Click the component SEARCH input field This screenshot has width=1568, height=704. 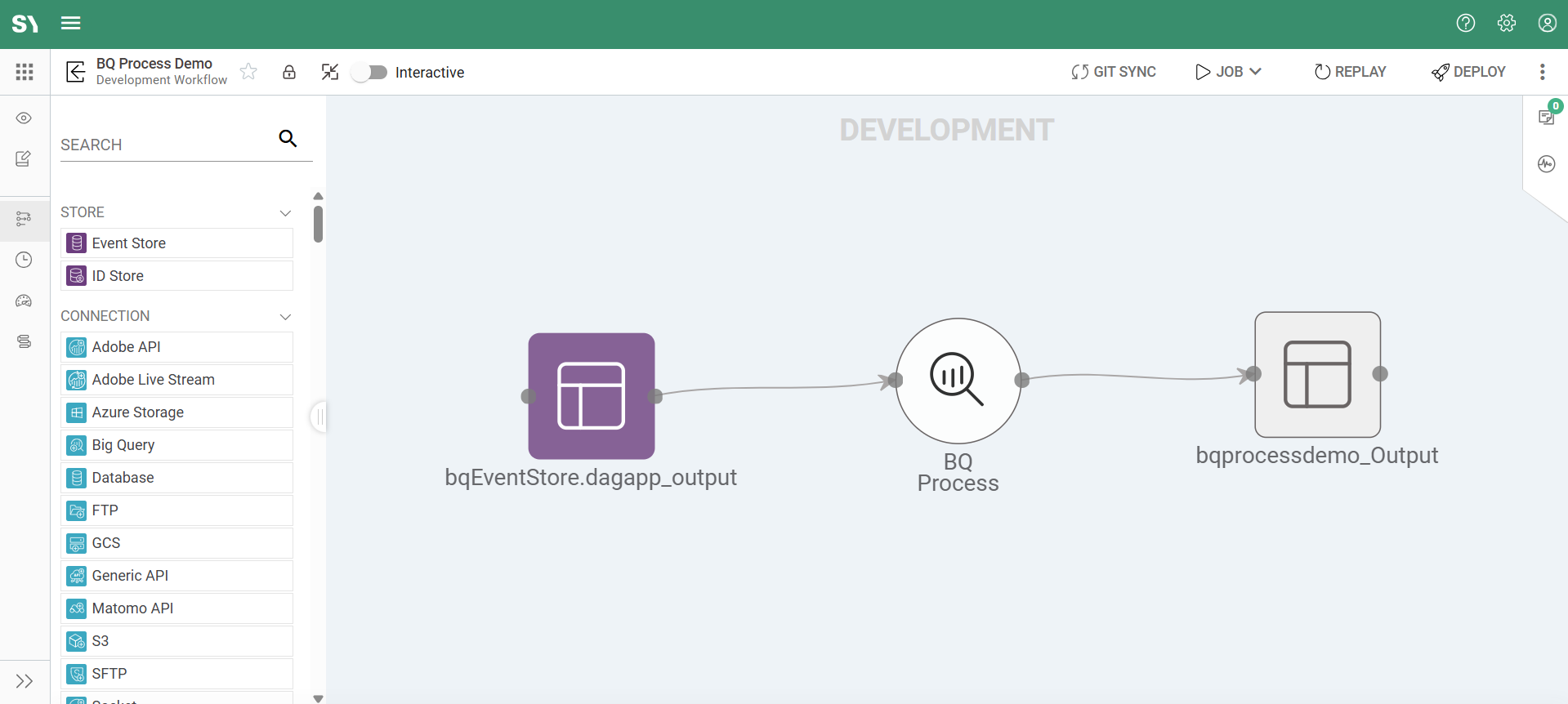(168, 145)
